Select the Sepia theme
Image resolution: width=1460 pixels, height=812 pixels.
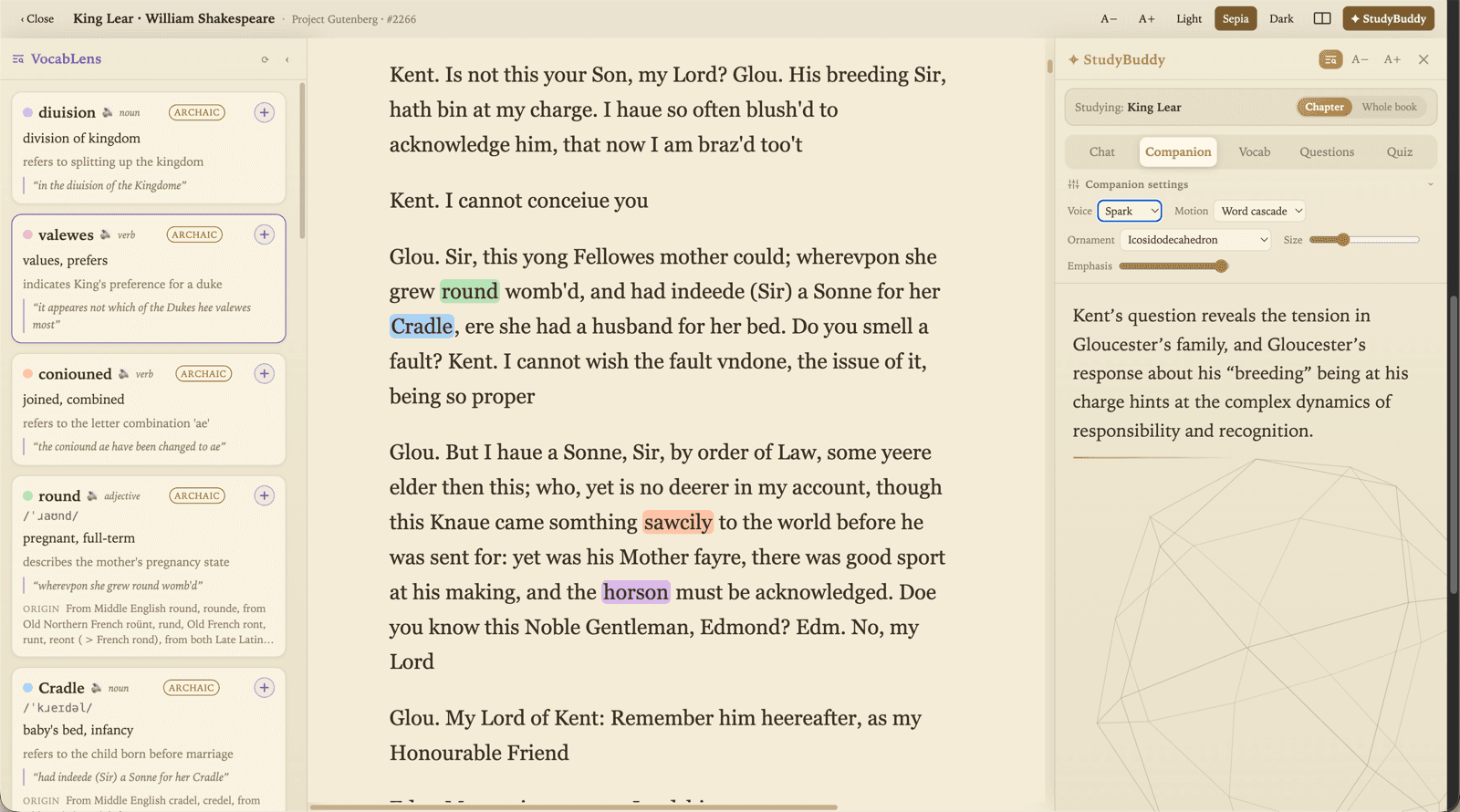[x=1236, y=18]
